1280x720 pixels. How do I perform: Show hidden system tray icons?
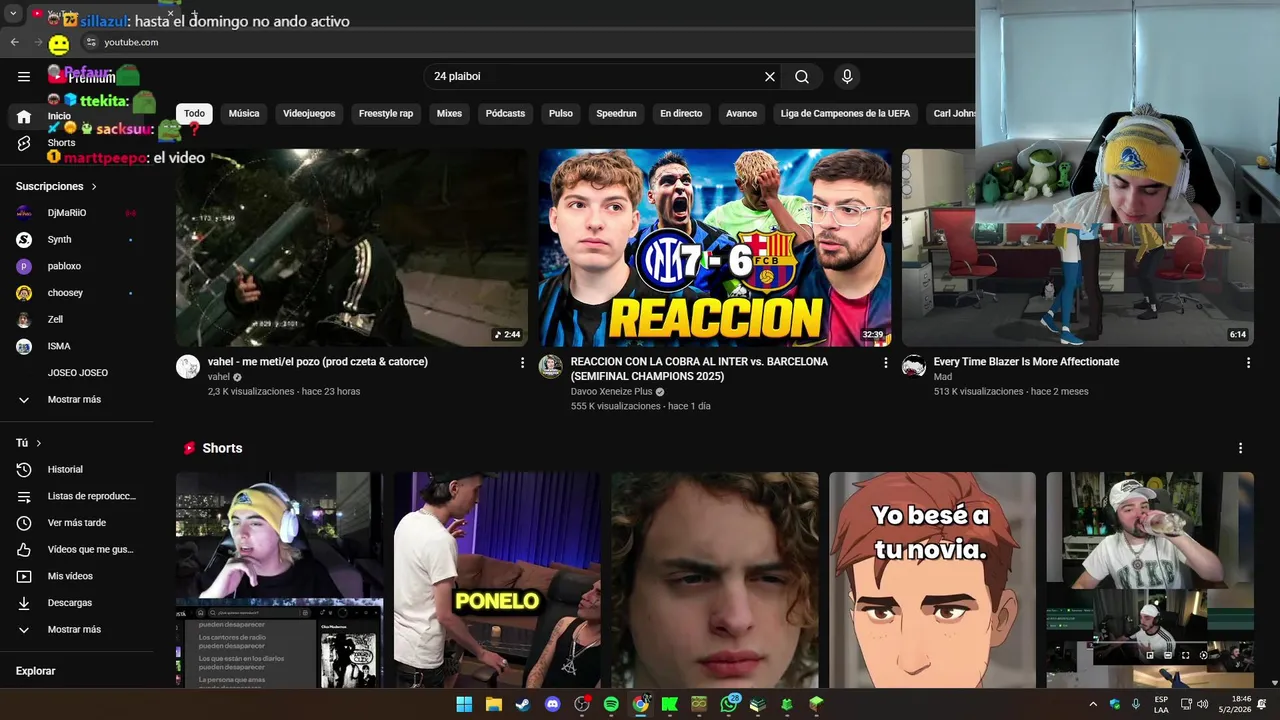1092,704
